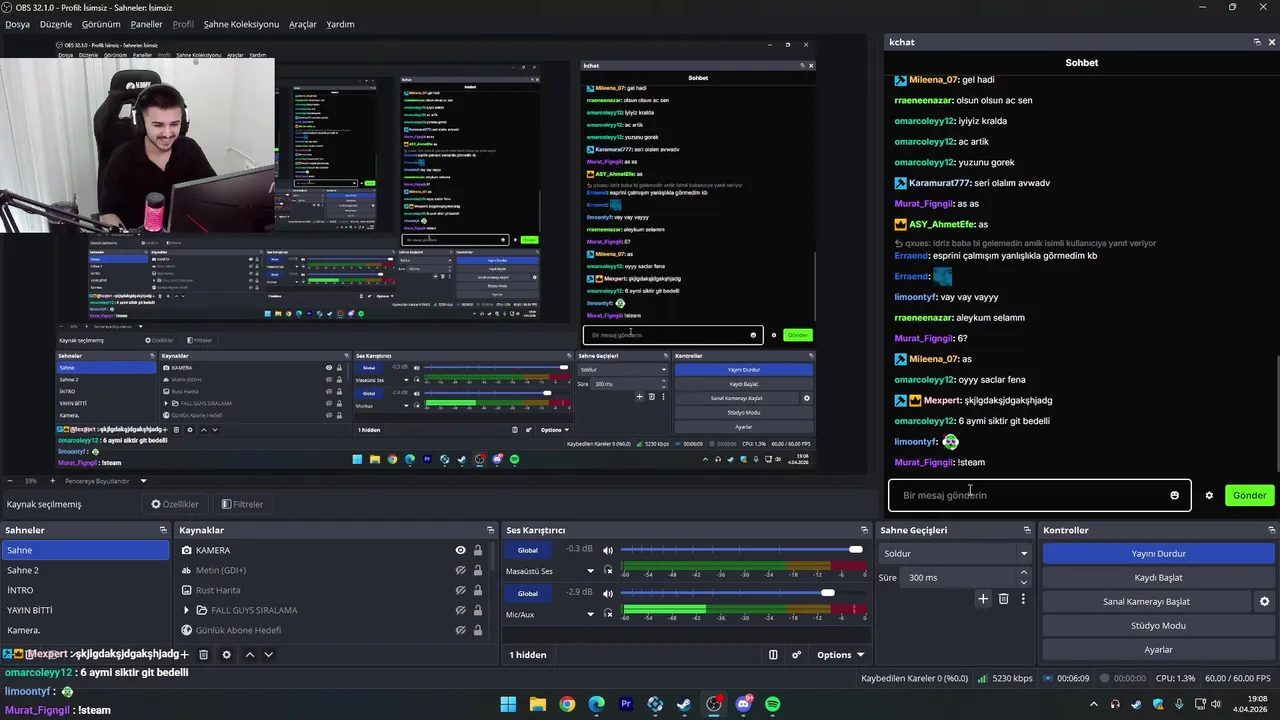Screen dimensions: 1280x720
Task: Show the FALL GUYS SIRALAMA group
Action: [x=460, y=610]
